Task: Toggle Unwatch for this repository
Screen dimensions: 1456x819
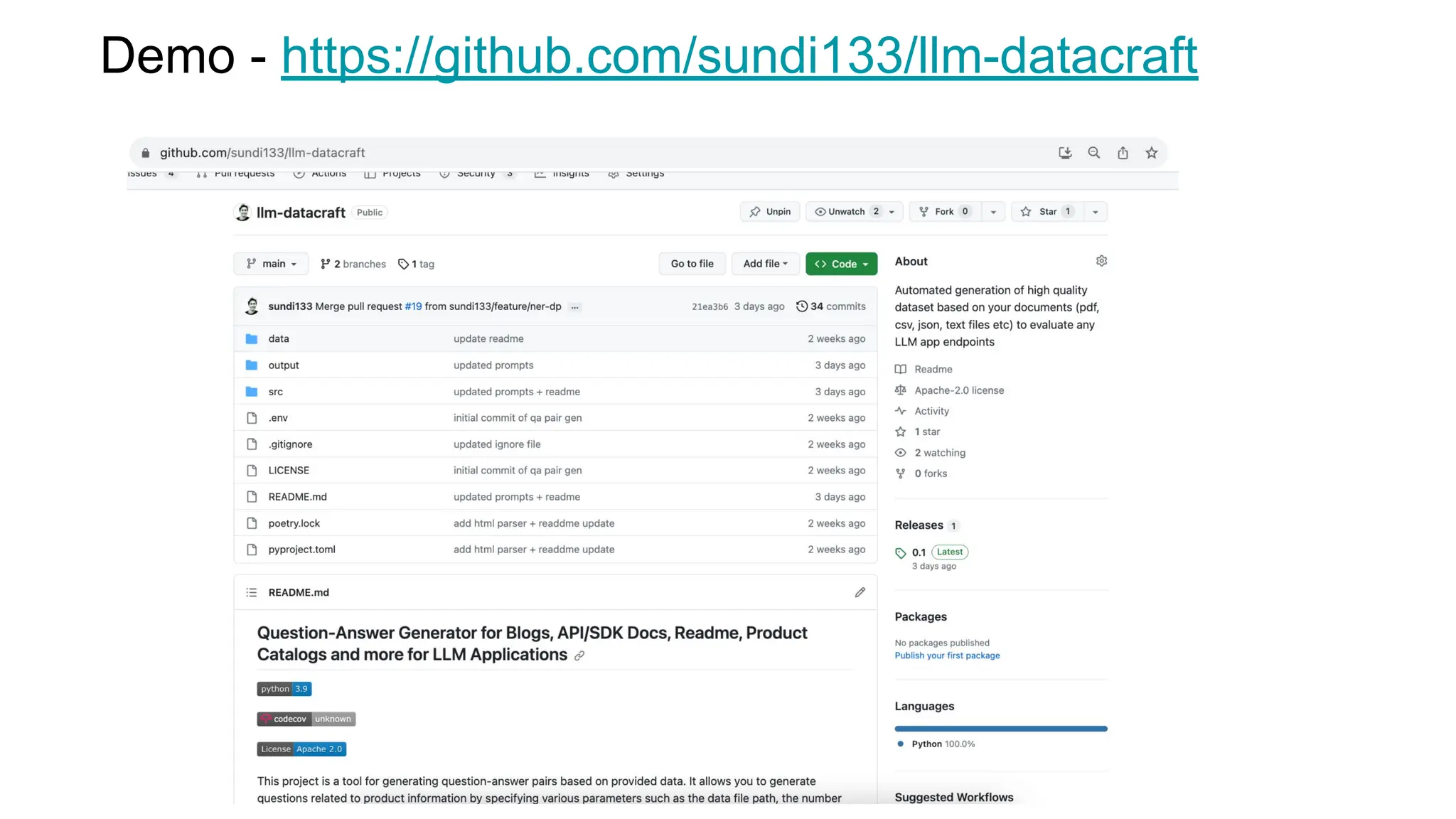Action: coord(846,212)
